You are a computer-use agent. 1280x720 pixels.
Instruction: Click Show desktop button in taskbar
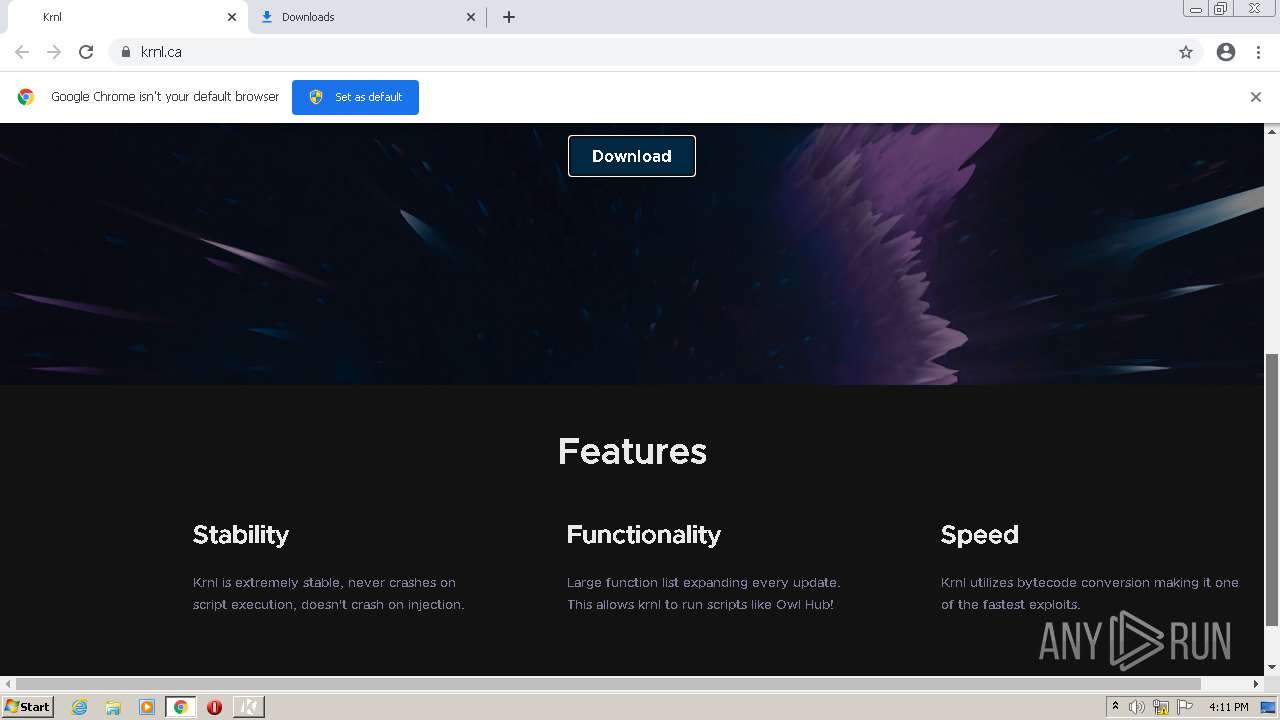tap(1269, 707)
